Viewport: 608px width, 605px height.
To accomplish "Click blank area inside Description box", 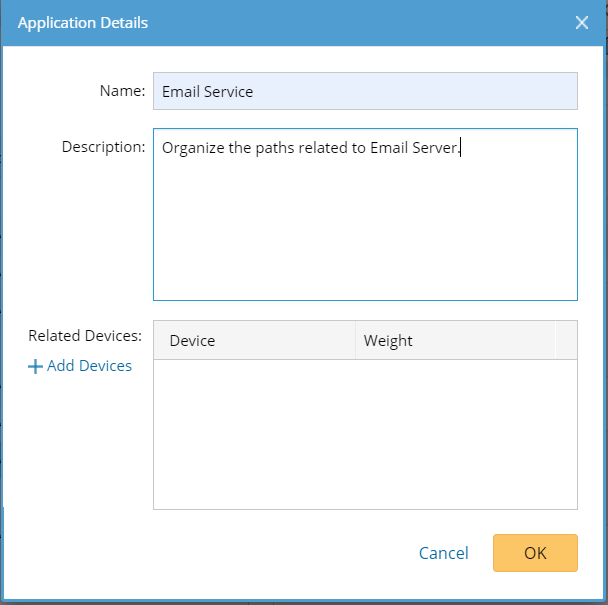I will (365, 230).
